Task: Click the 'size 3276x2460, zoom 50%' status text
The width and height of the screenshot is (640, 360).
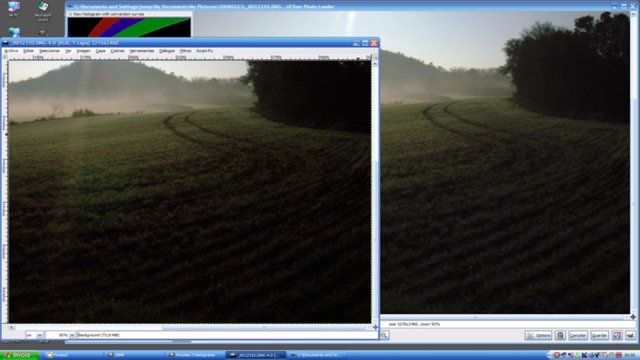Action: tap(414, 324)
